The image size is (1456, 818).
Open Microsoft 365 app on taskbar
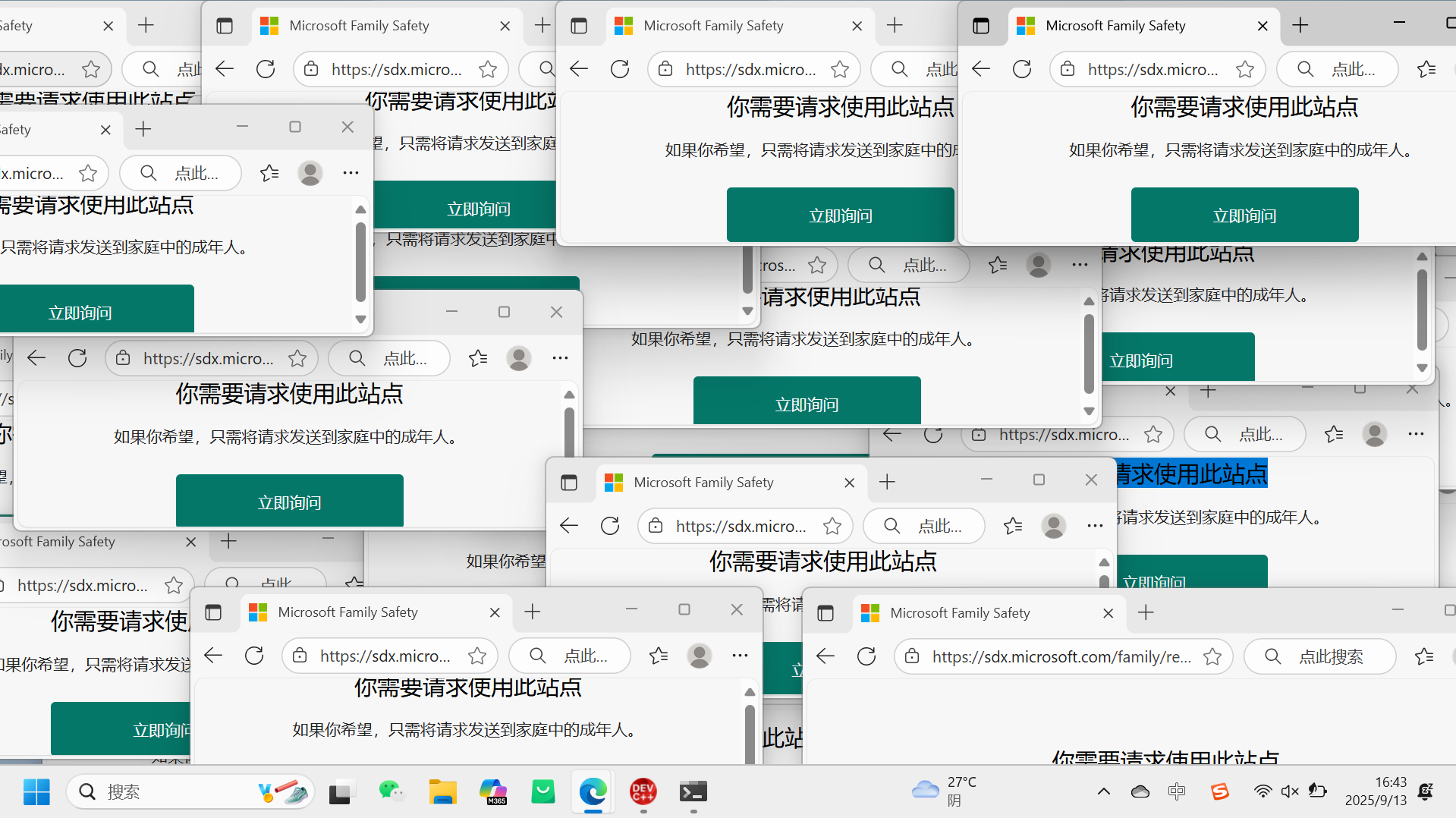coord(492,792)
